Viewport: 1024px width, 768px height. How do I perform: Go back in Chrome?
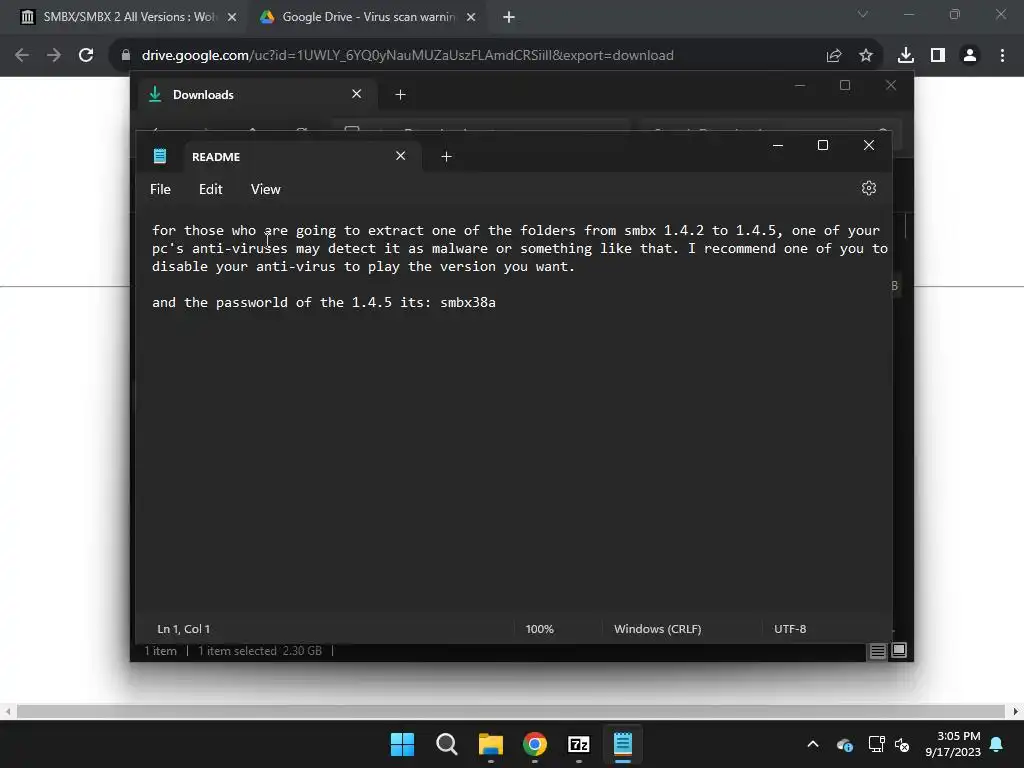[22, 56]
